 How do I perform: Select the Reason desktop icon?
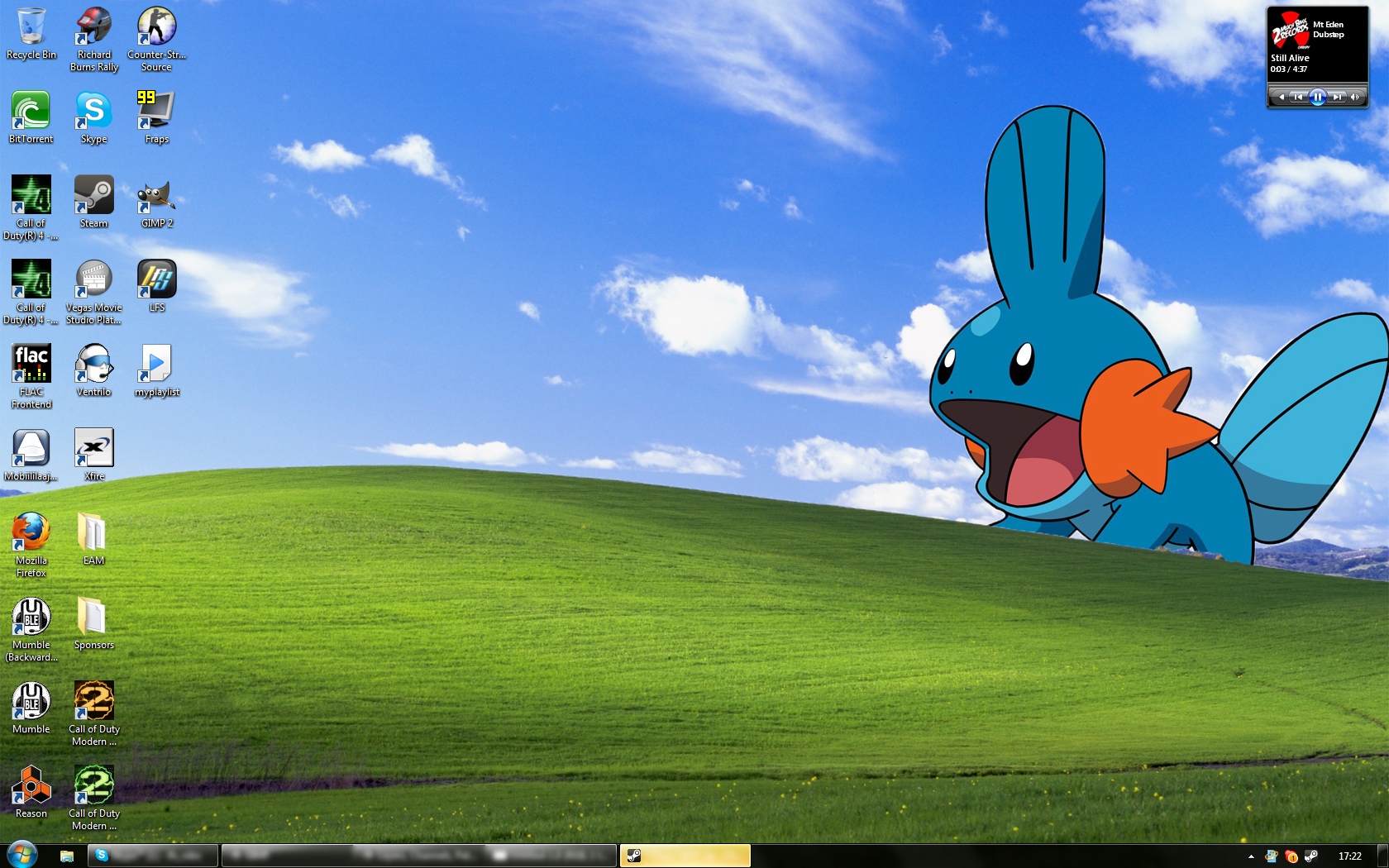(x=31, y=792)
